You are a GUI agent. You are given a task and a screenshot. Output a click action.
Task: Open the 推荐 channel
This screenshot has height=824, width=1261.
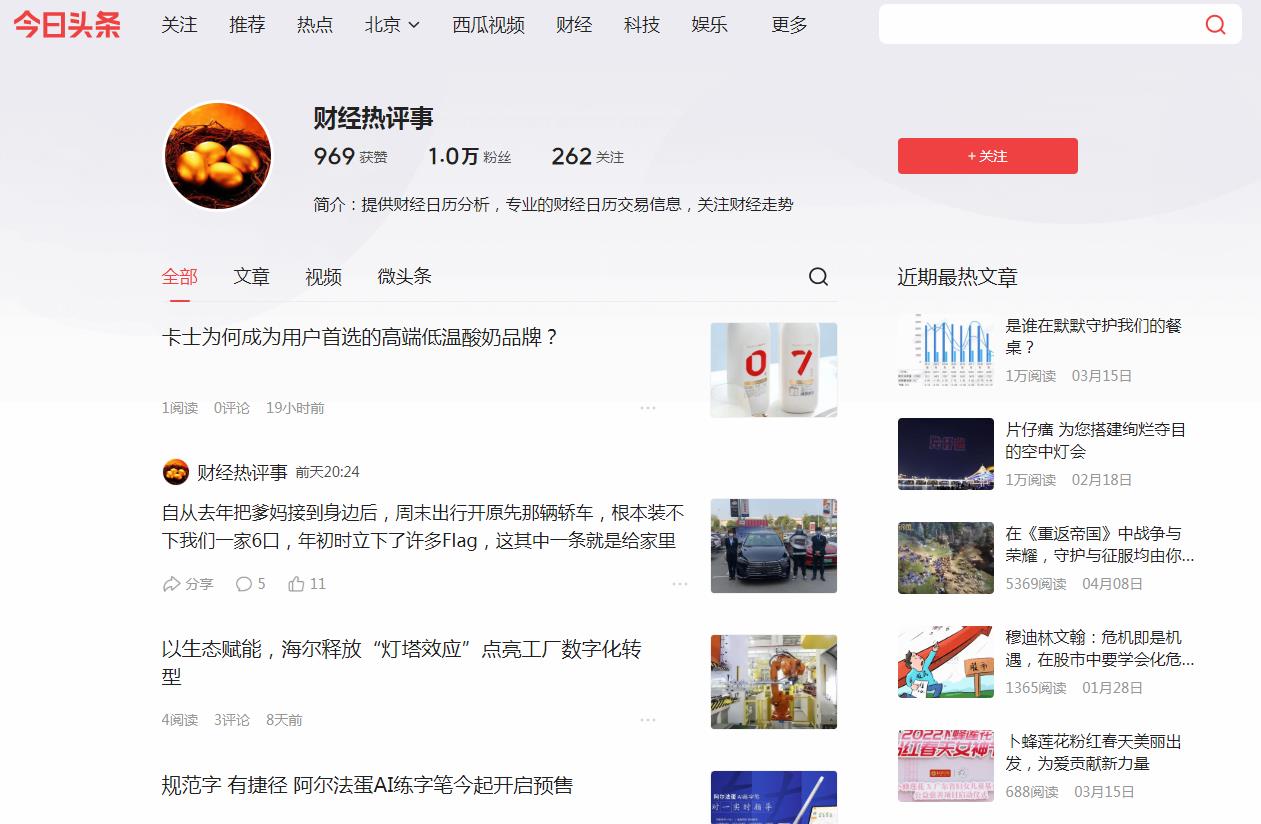[x=247, y=25]
